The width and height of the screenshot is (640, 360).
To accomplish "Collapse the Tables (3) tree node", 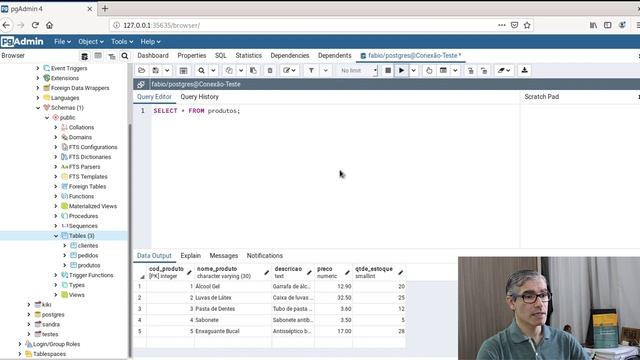I will click(x=56, y=236).
